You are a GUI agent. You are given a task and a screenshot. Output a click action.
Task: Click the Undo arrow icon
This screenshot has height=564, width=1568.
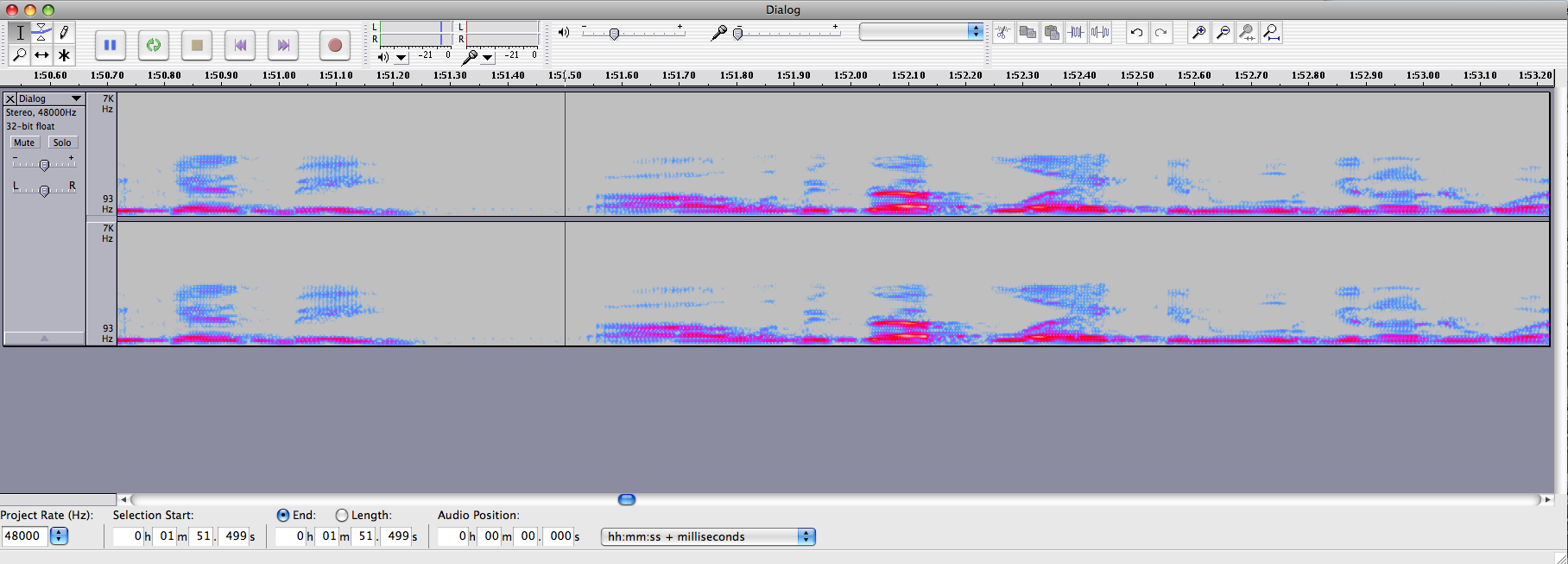click(1136, 33)
